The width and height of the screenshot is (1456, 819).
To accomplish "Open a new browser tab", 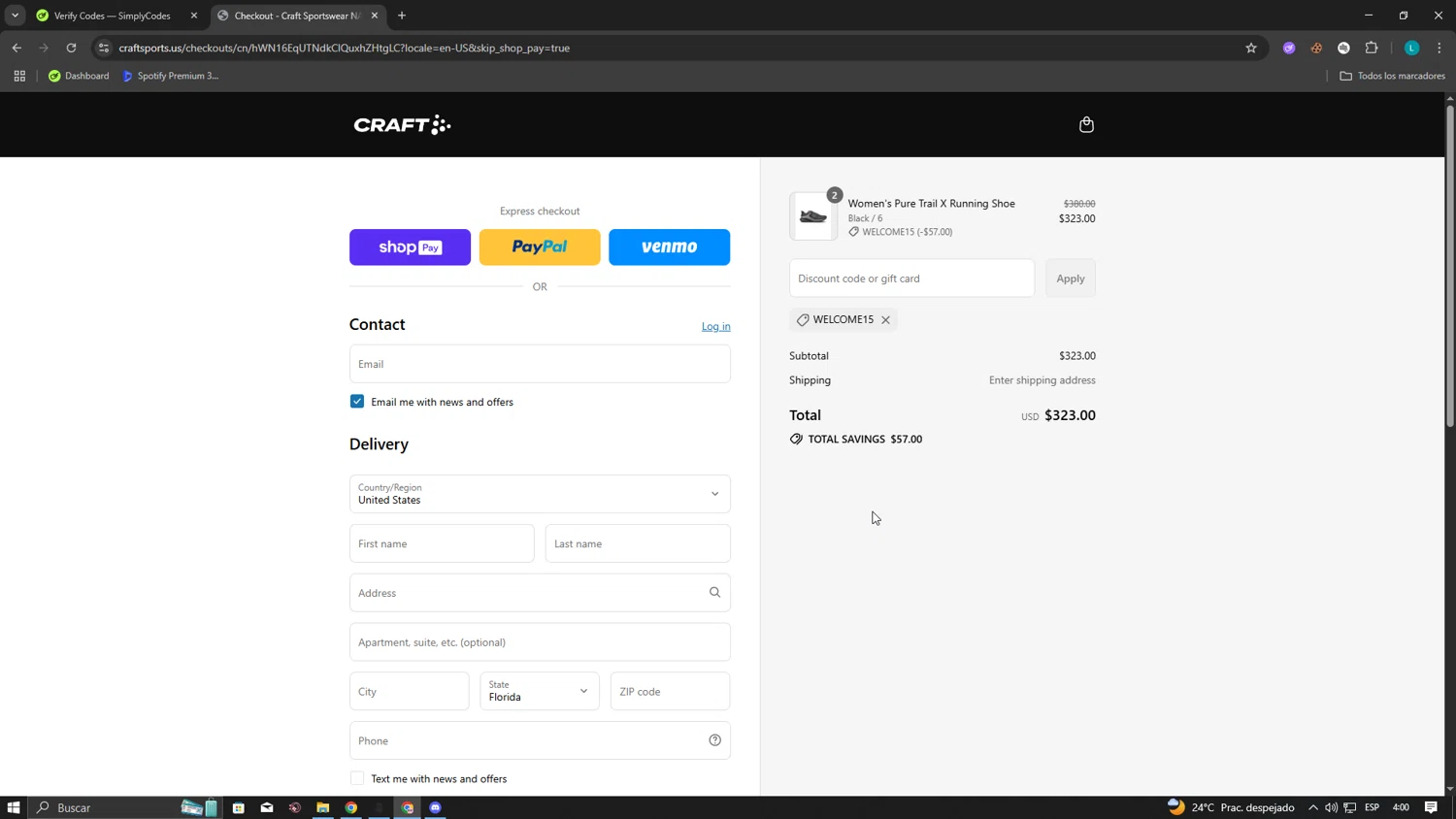I will [x=402, y=16].
